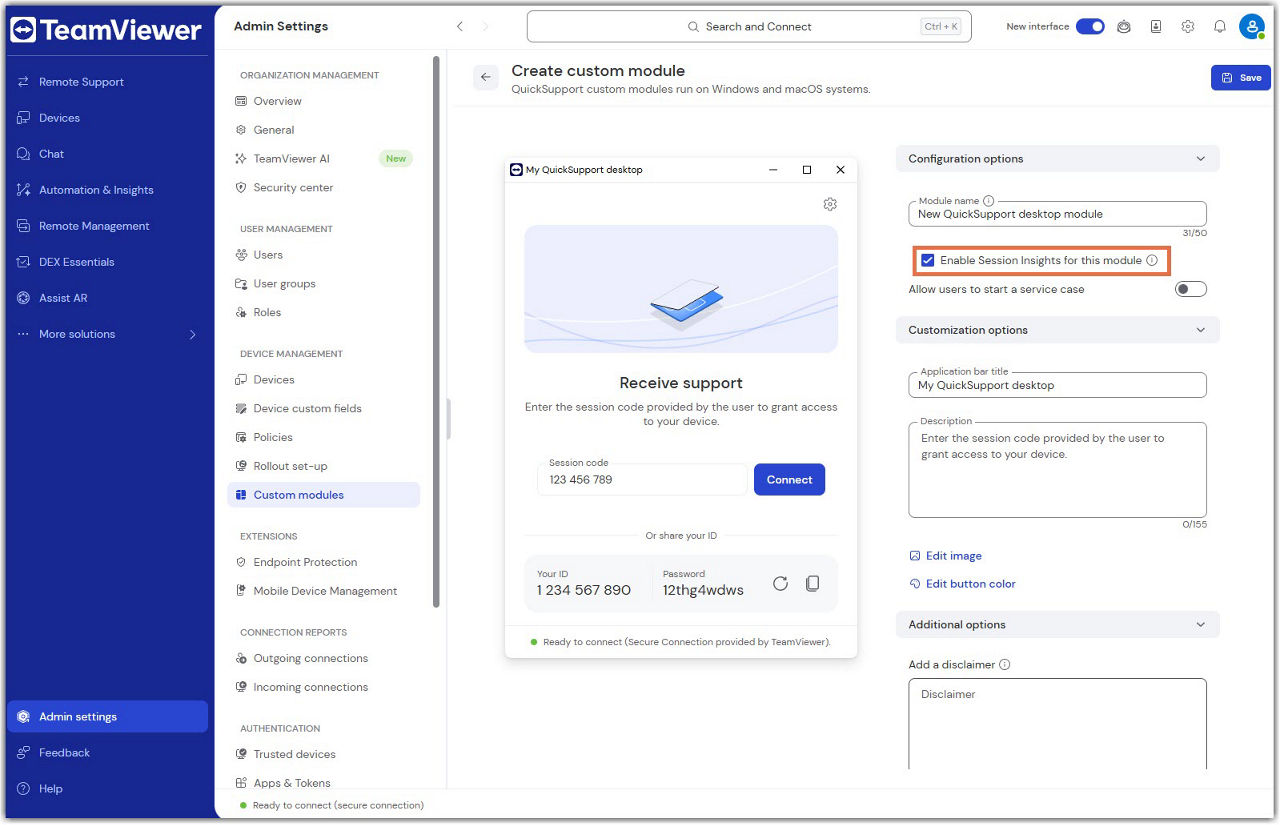Click the Edit image link
The width and height of the screenshot is (1280, 825).
click(953, 556)
